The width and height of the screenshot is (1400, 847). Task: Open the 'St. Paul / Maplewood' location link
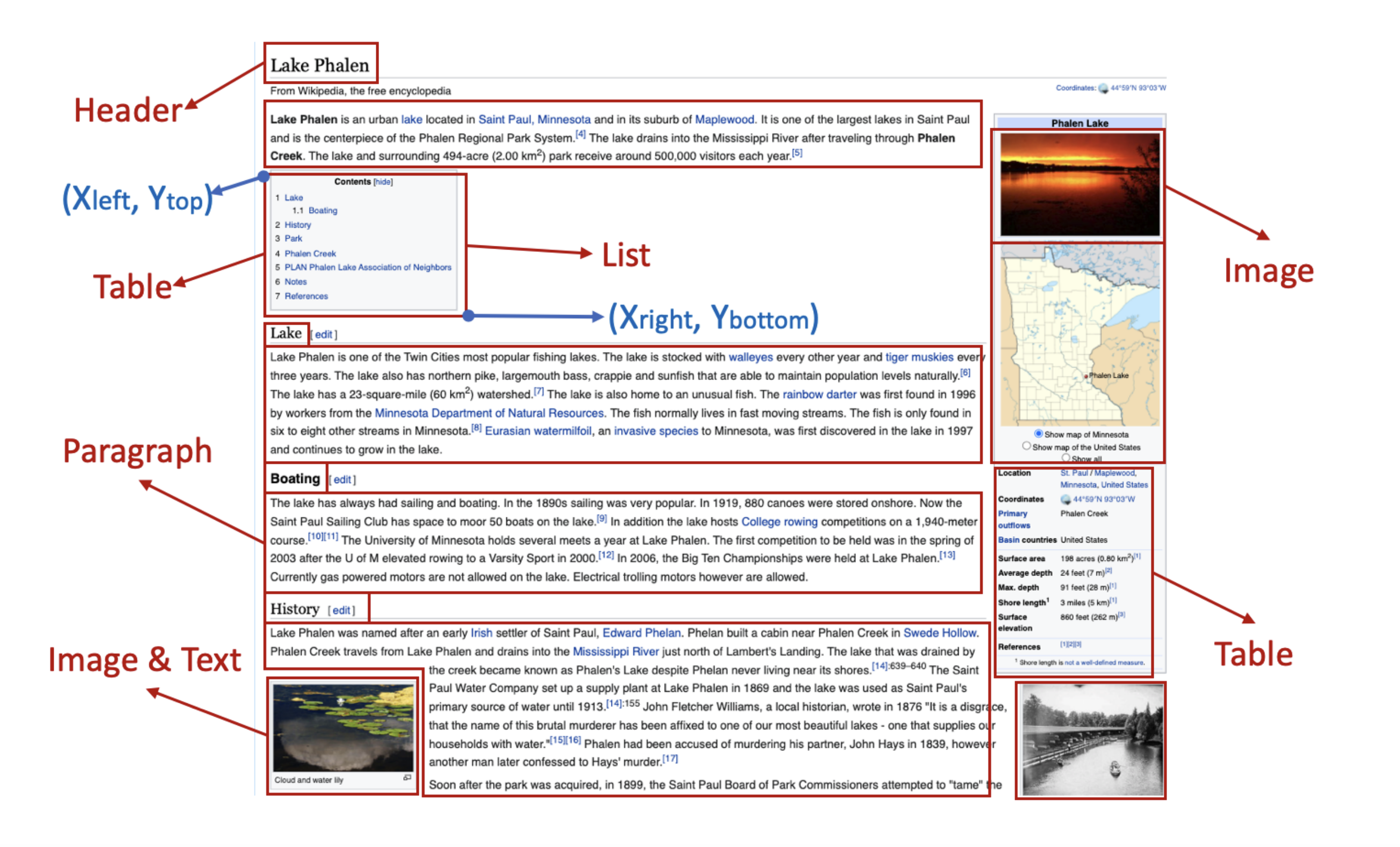point(1097,473)
